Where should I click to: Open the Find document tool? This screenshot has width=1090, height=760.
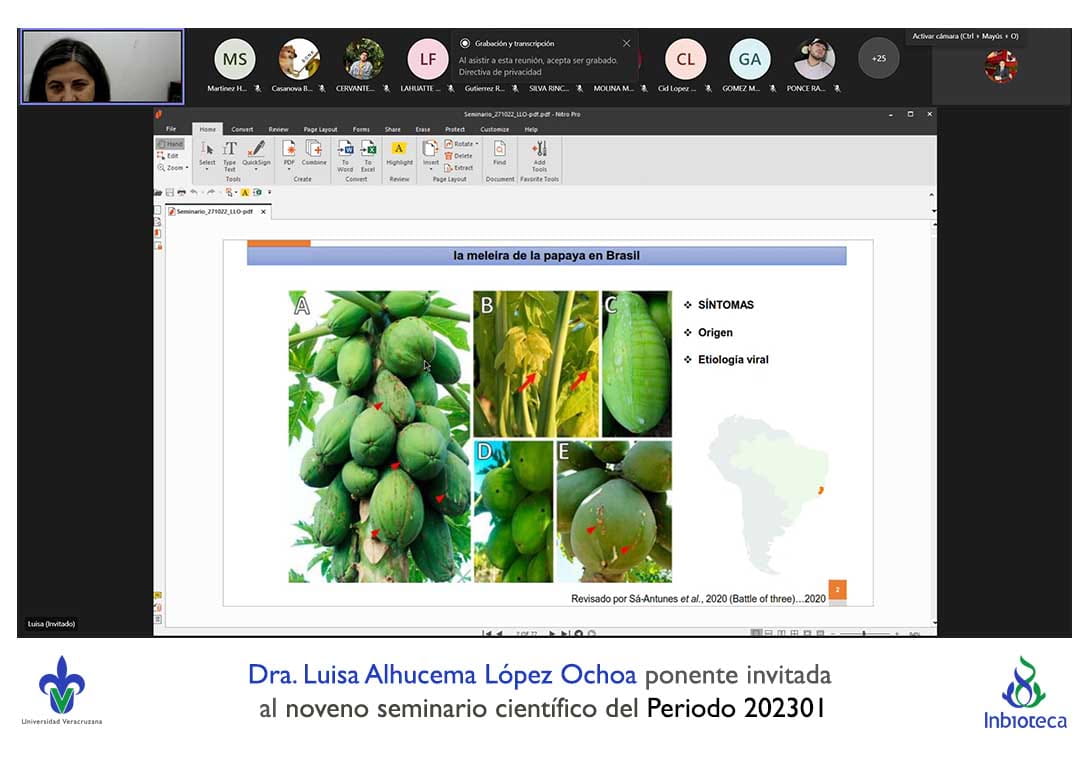pyautogui.click(x=499, y=153)
